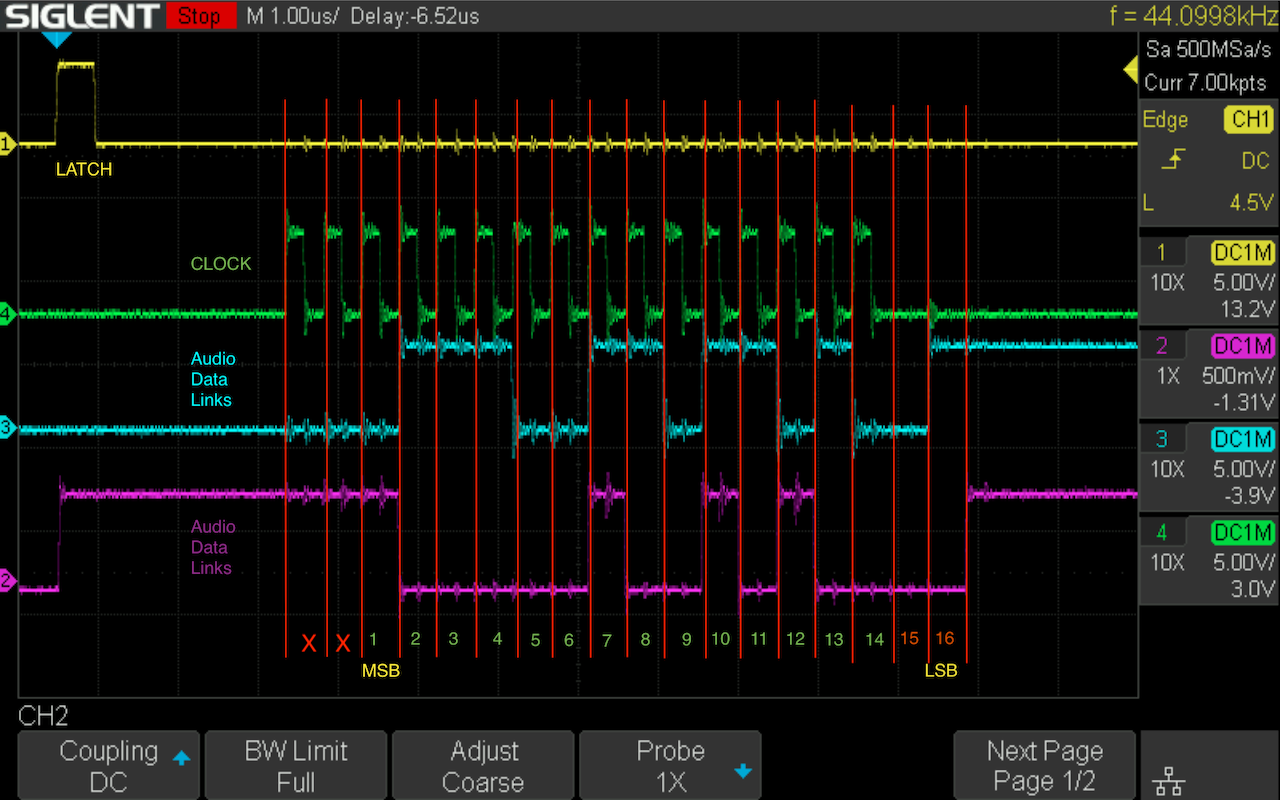Image resolution: width=1280 pixels, height=800 pixels.
Task: Go to Next Page of CH2 menu
Action: point(1044,766)
